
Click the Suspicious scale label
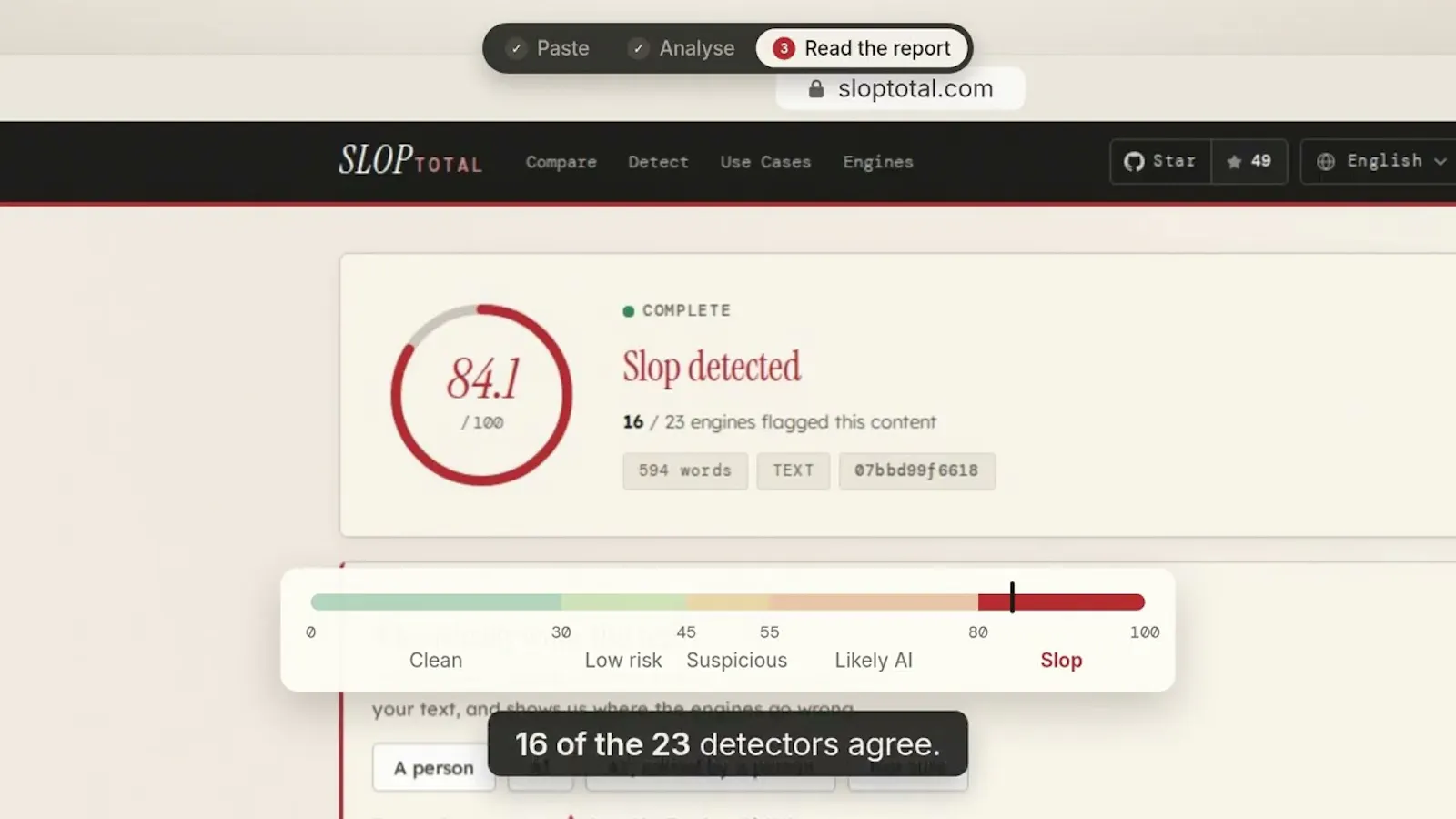[x=736, y=660]
